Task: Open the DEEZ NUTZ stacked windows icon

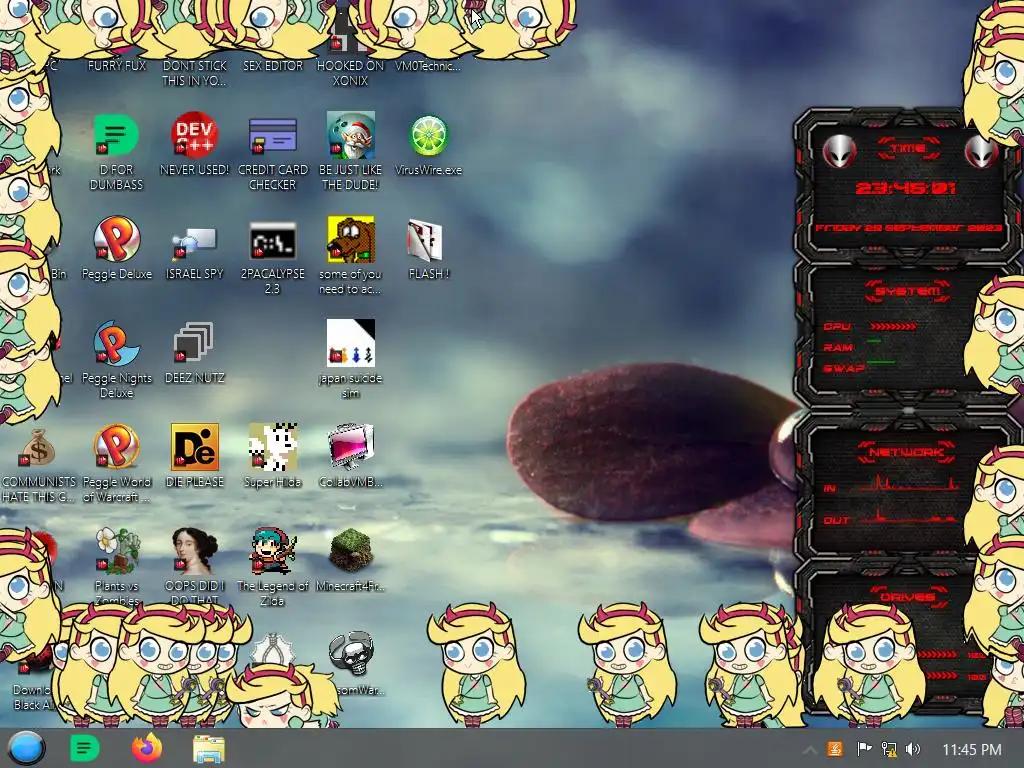Action: click(194, 342)
